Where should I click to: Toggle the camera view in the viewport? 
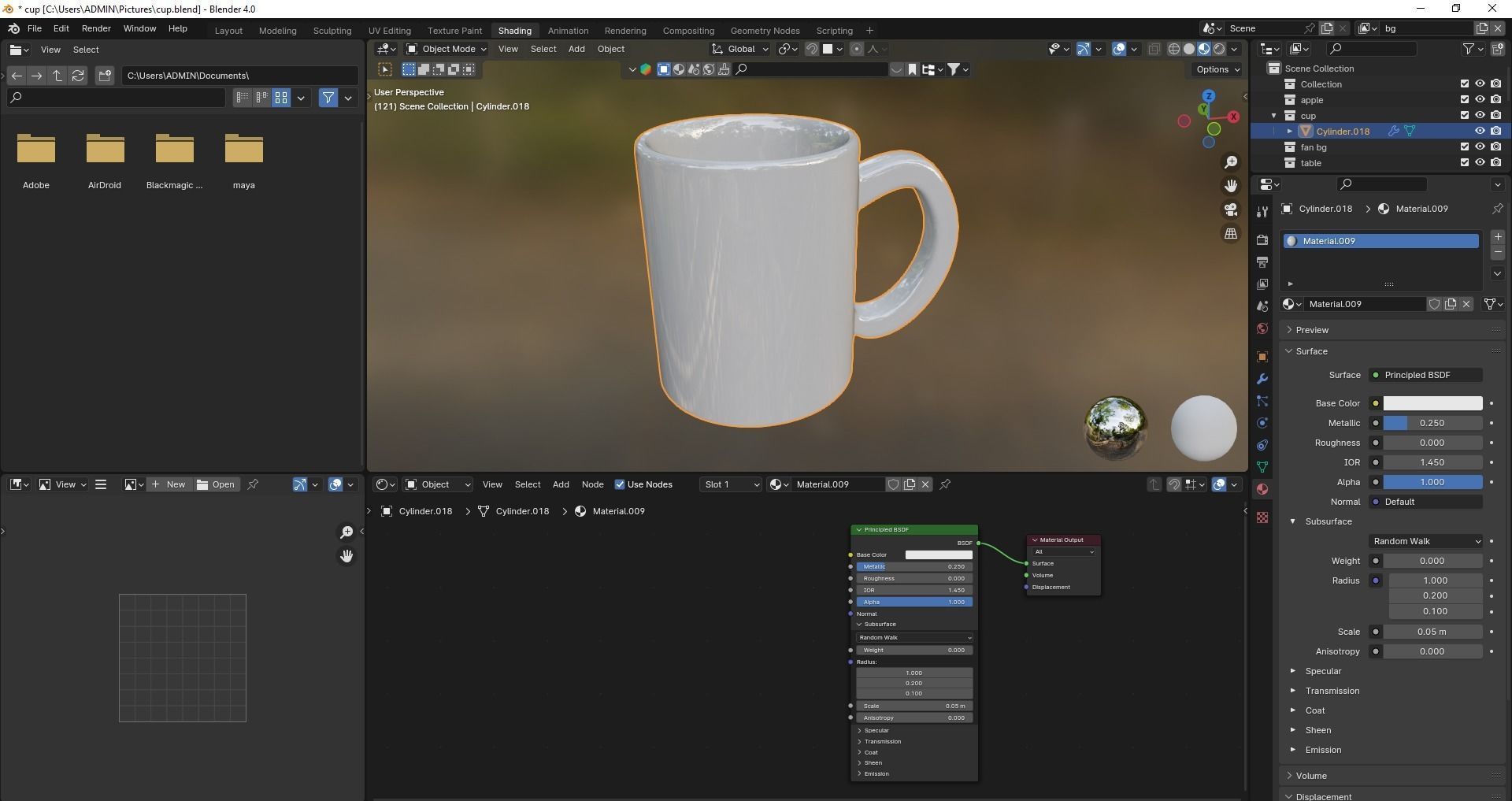point(1230,210)
